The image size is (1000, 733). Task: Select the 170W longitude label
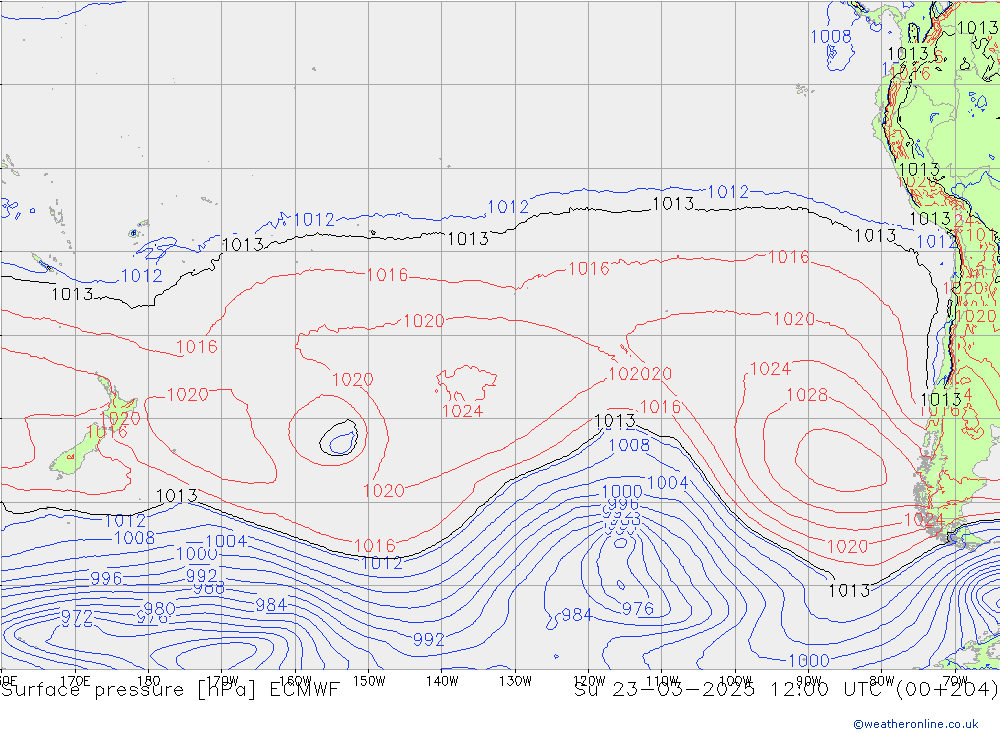pyautogui.click(x=222, y=681)
